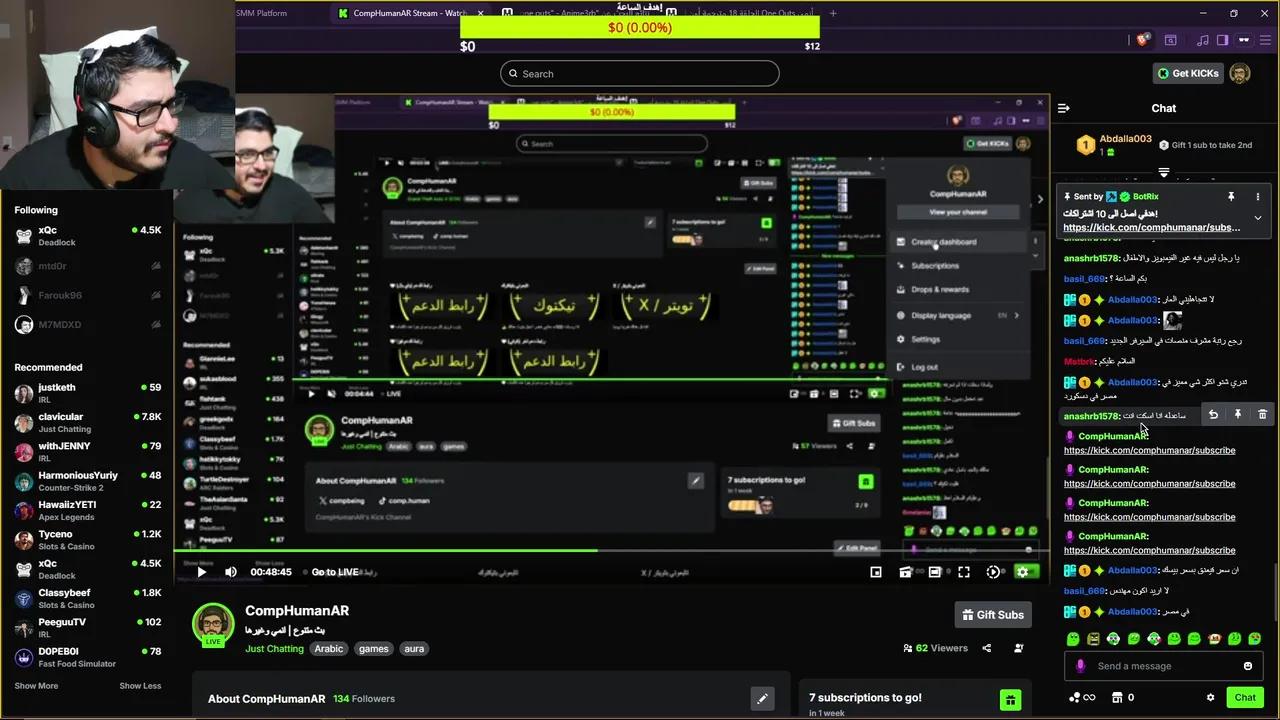
Task: Open shop icon showing 0
Action: pos(1124,698)
